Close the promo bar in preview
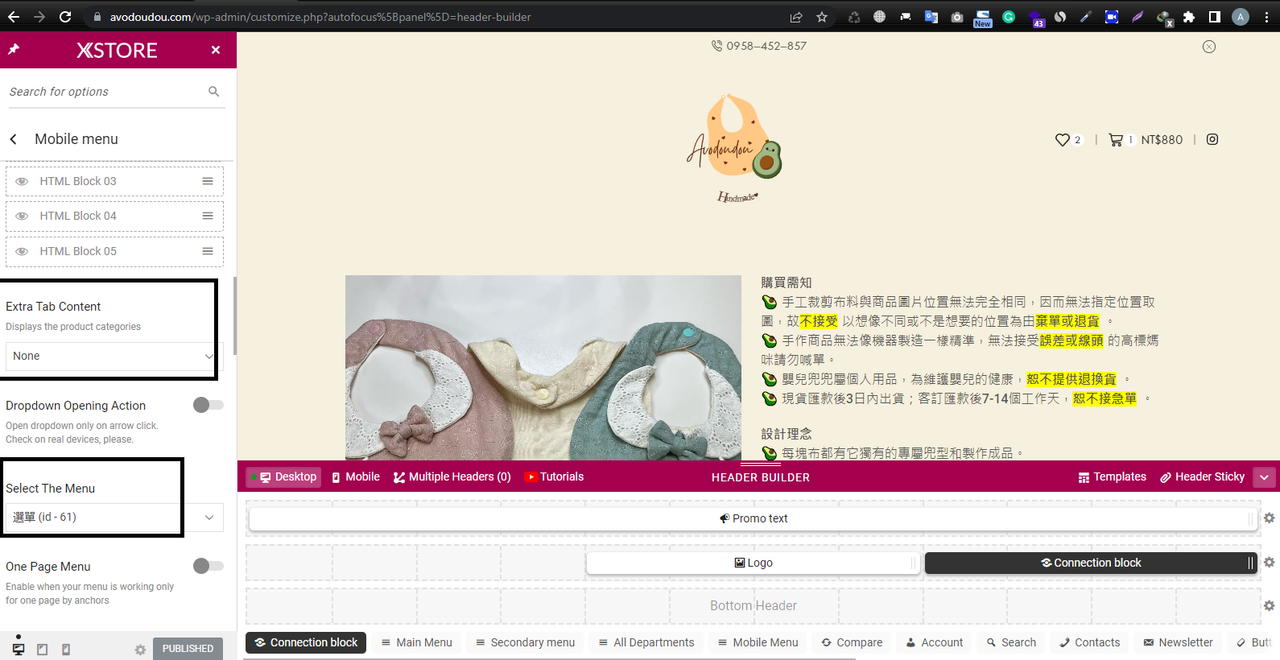1280x660 pixels. point(1209,46)
